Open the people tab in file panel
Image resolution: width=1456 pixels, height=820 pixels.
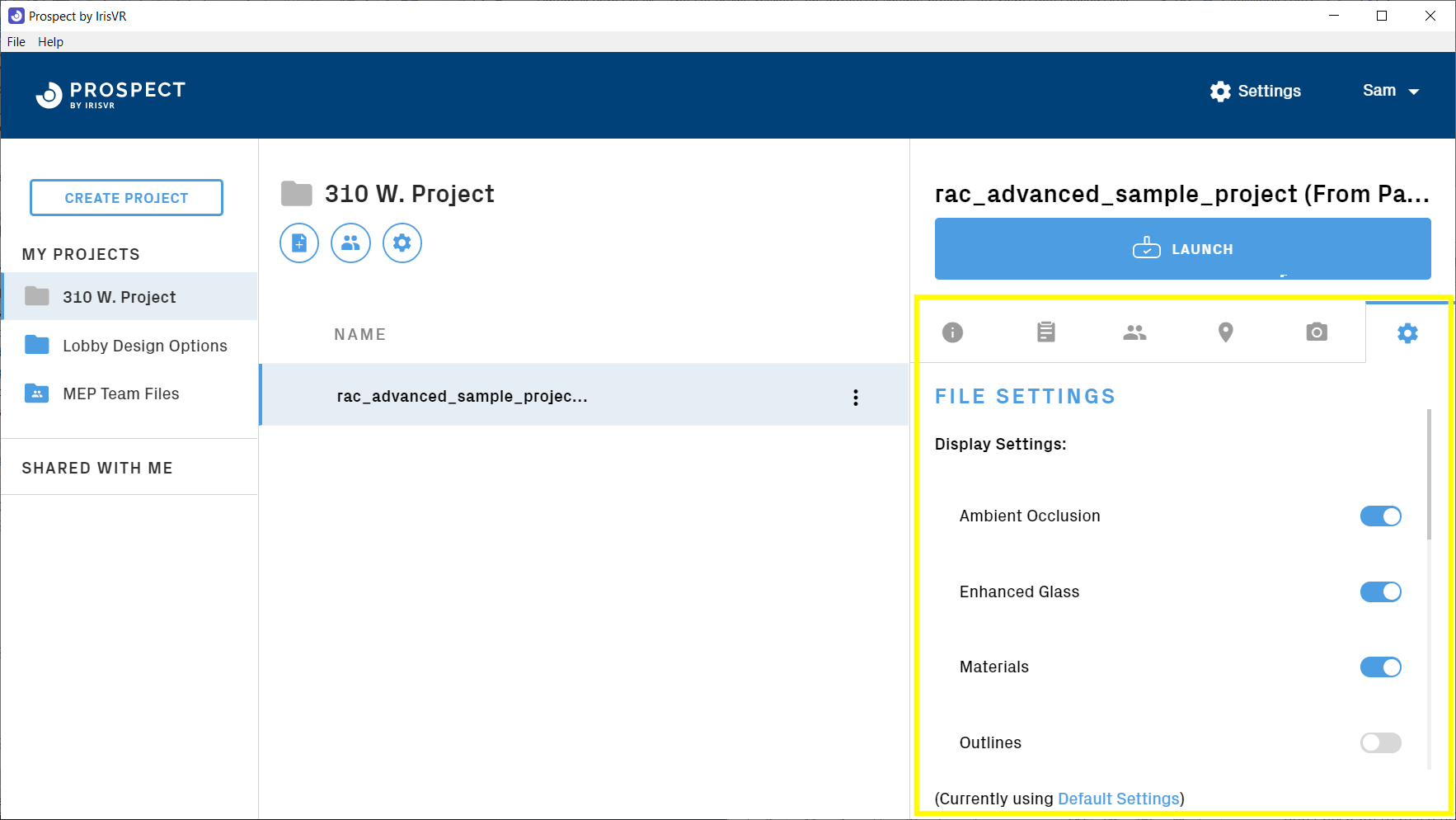[1134, 332]
